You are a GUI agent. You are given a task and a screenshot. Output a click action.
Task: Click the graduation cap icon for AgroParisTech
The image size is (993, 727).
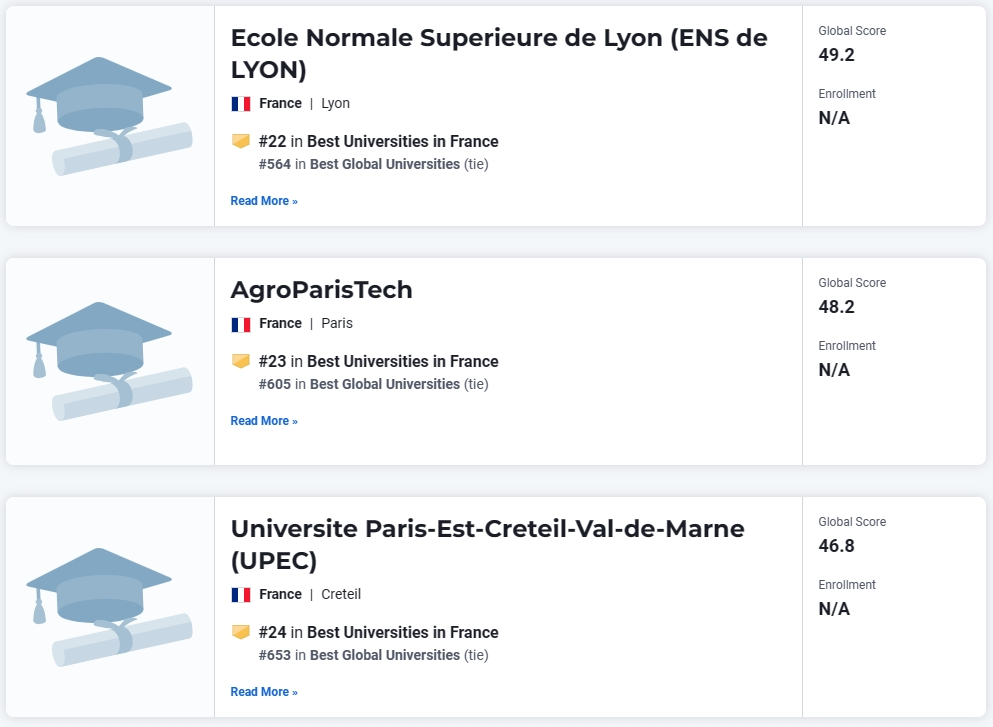(x=109, y=361)
